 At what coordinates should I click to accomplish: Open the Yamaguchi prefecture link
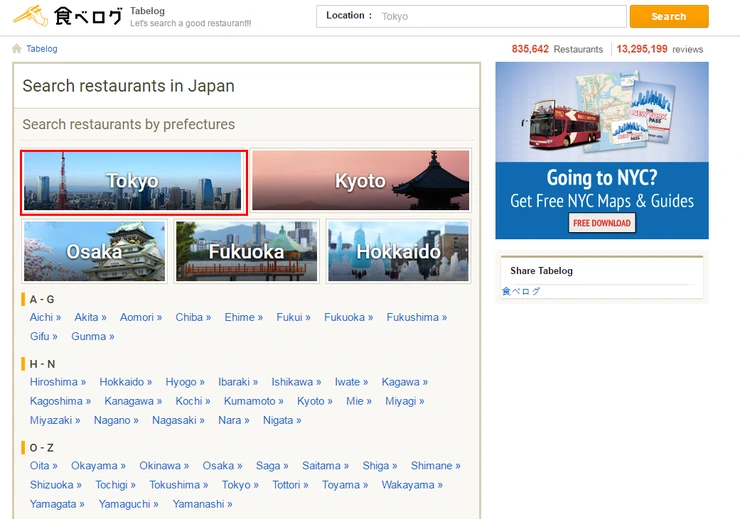click(128, 504)
